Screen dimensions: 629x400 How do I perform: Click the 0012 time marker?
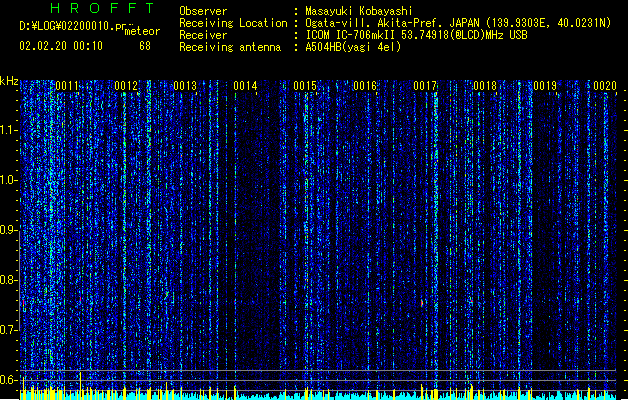(x=126, y=86)
